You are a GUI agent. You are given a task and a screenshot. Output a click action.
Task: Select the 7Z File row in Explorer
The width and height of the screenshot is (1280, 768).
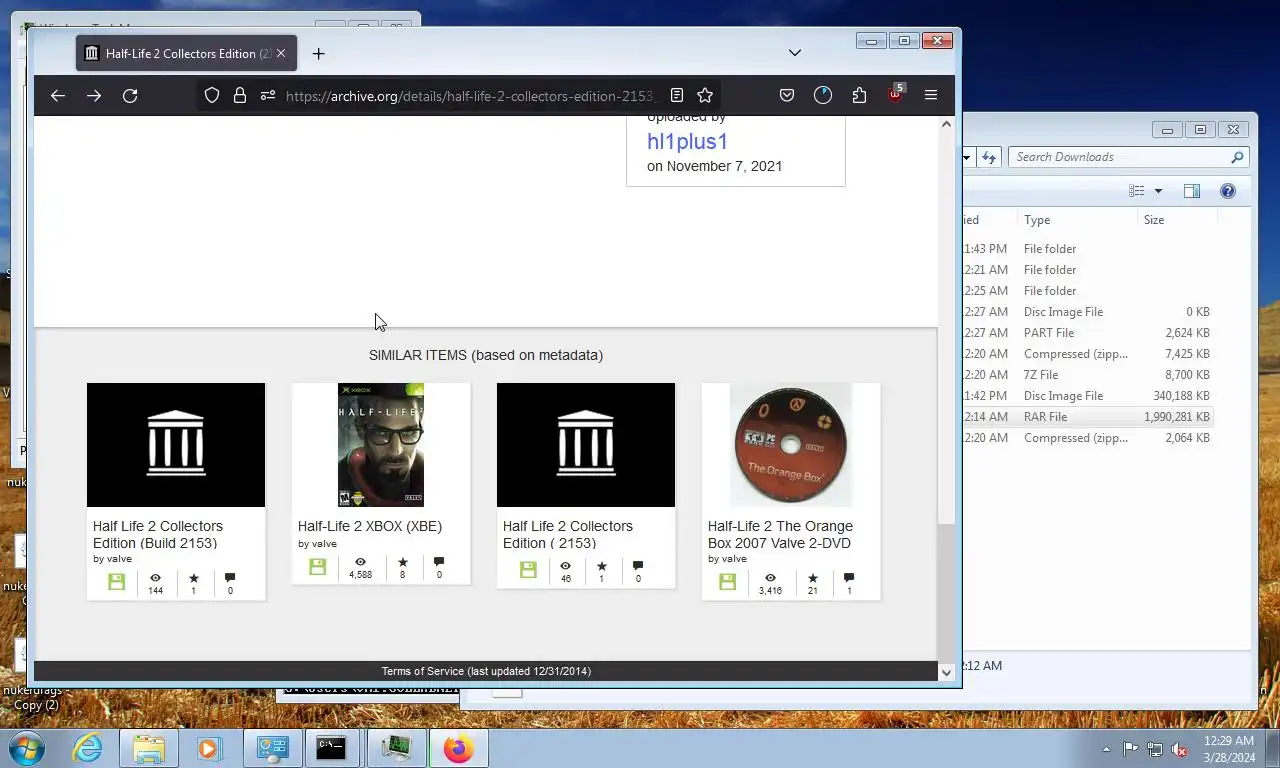tap(1088, 375)
